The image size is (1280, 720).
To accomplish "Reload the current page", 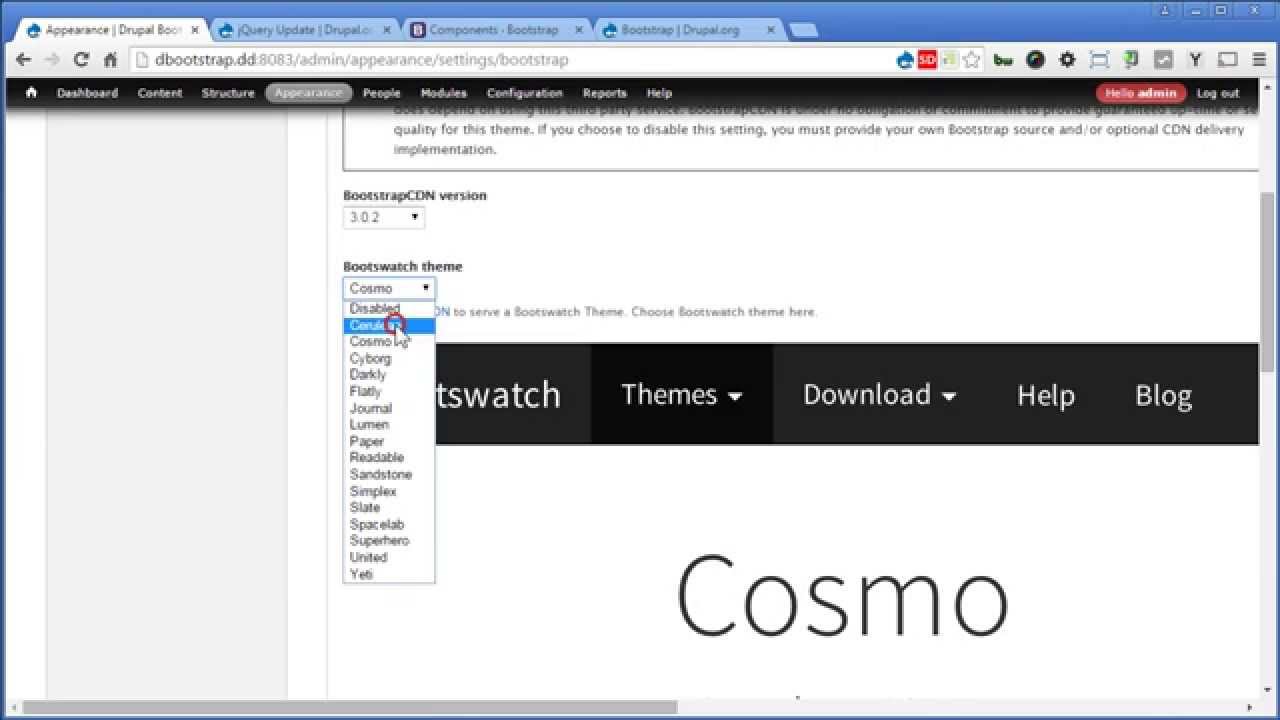I will point(82,60).
